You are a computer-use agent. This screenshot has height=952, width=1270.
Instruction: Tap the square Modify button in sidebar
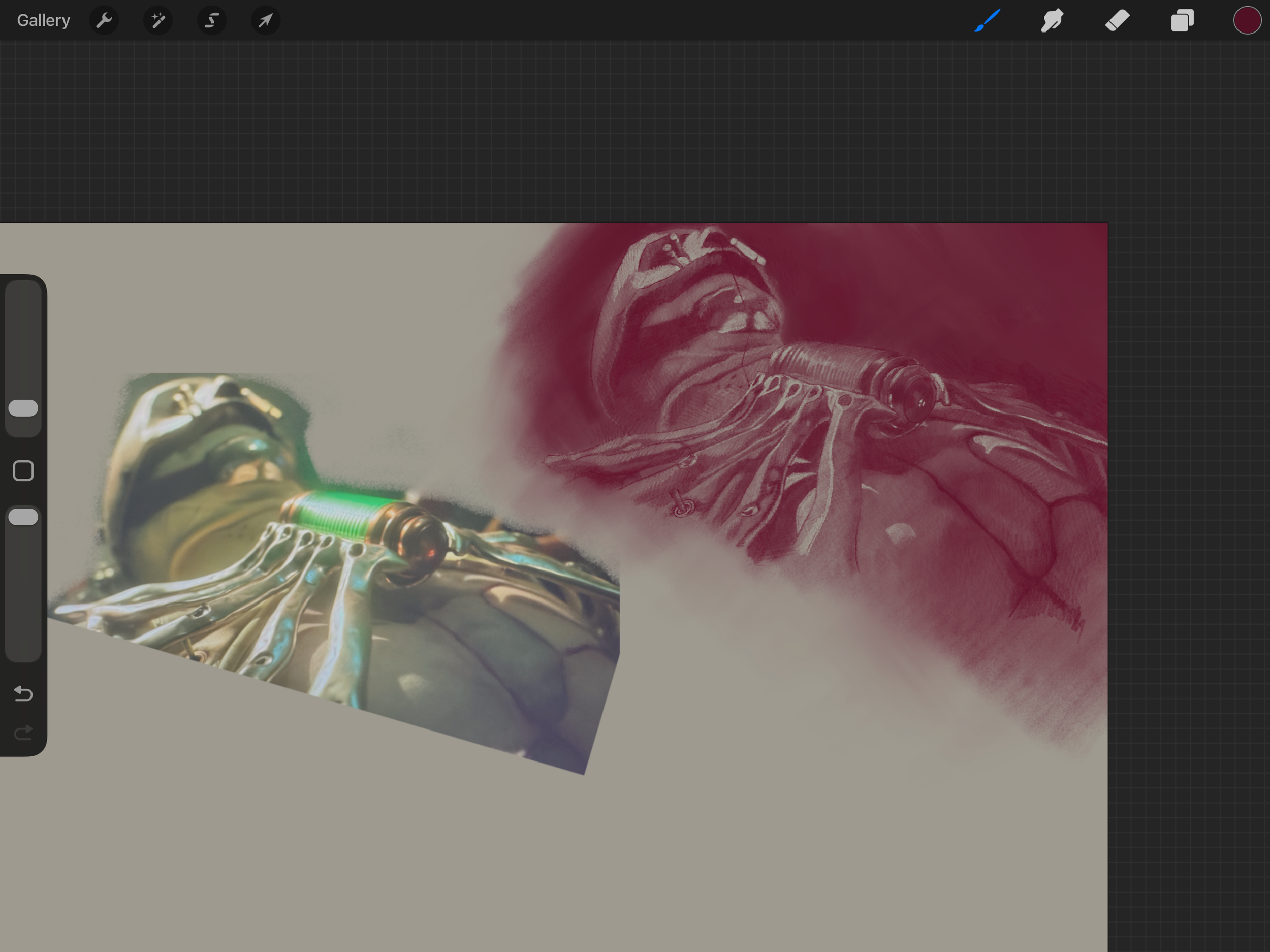click(x=23, y=471)
